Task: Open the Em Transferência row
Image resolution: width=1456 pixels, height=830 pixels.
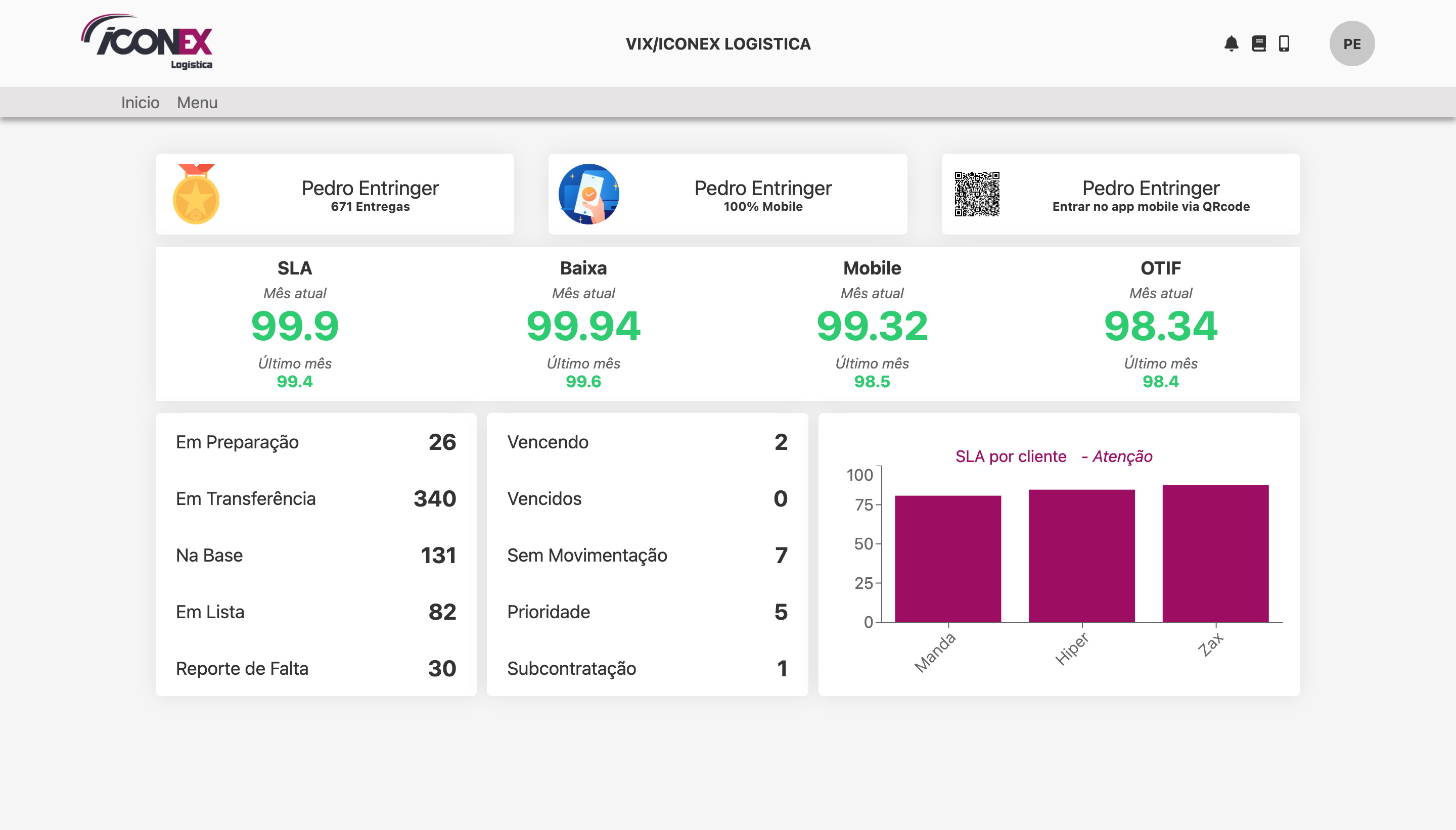Action: coord(316,499)
